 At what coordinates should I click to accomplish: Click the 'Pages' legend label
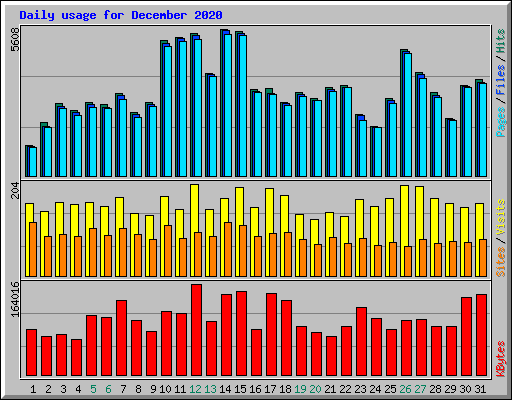tap(501, 122)
